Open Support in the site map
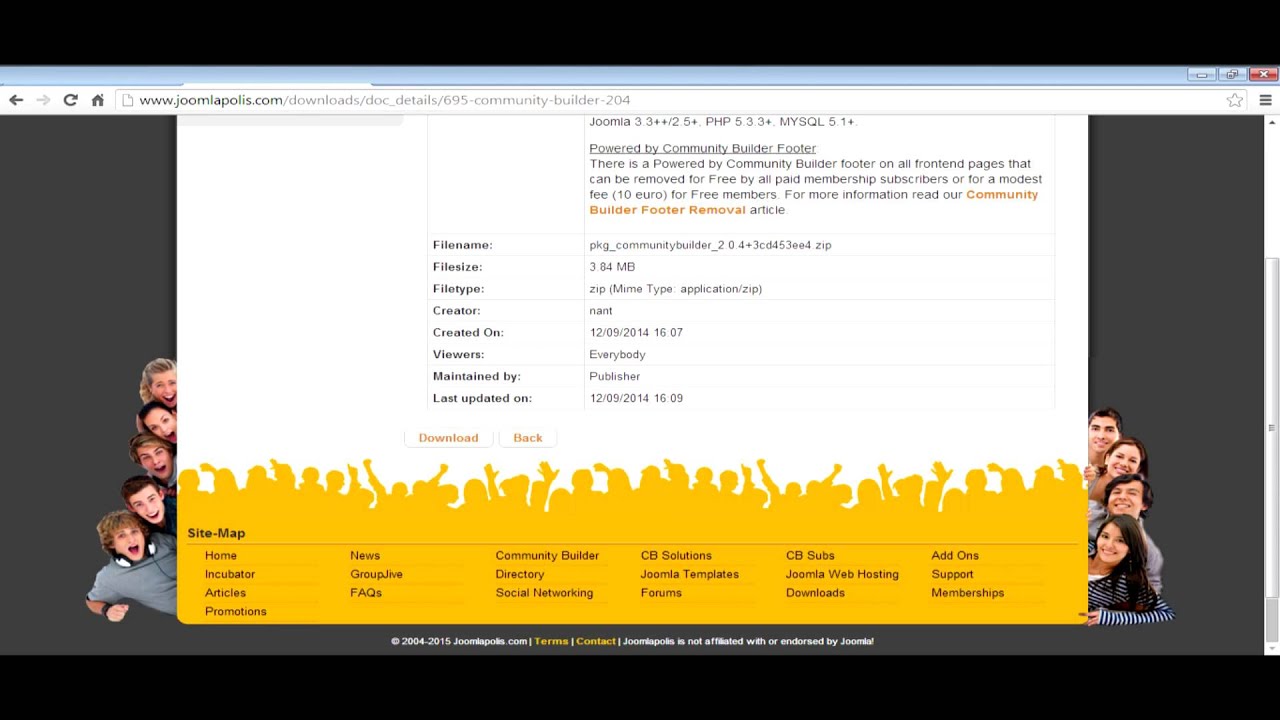Viewport: 1280px width, 720px height. (952, 574)
